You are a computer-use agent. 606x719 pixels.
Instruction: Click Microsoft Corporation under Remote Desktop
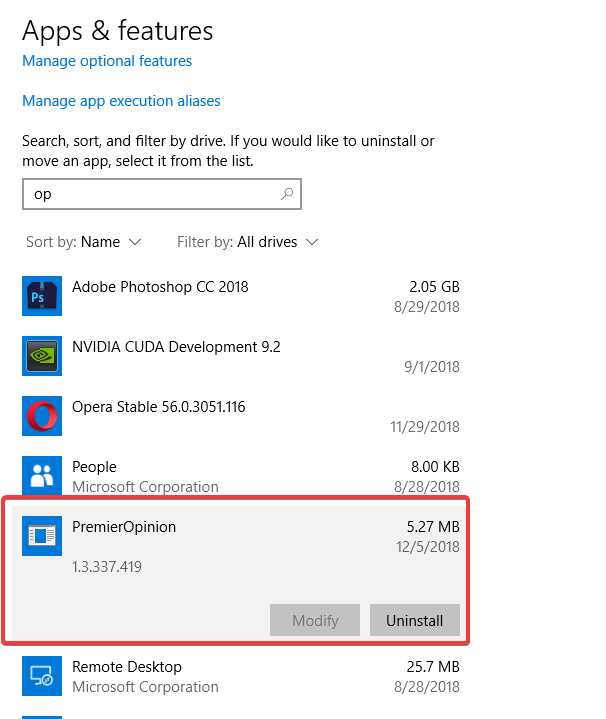(145, 687)
